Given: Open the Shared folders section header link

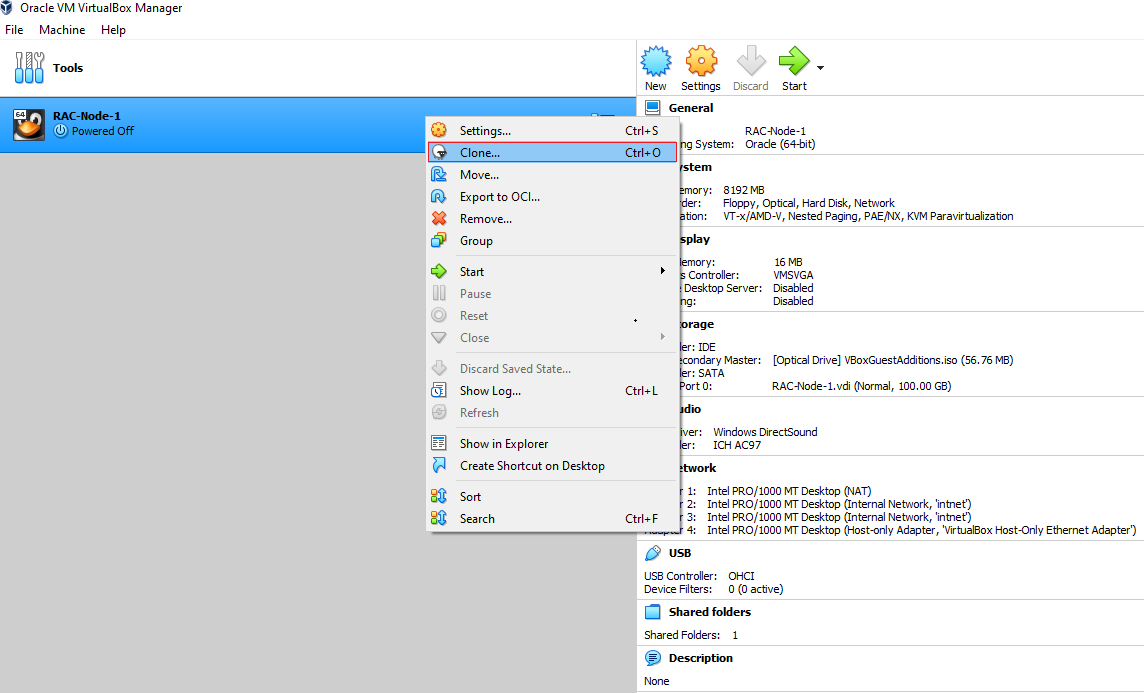Looking at the screenshot, I should 710,612.
